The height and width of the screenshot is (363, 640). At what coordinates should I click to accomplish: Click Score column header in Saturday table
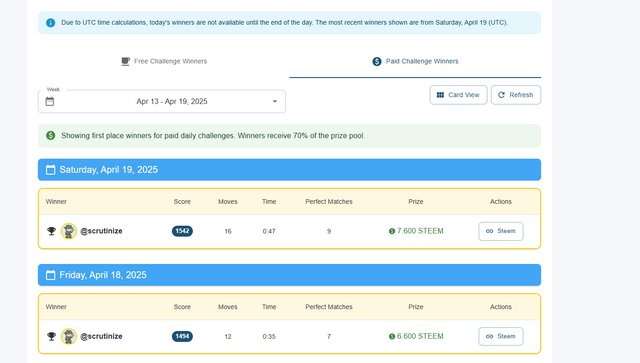point(182,202)
